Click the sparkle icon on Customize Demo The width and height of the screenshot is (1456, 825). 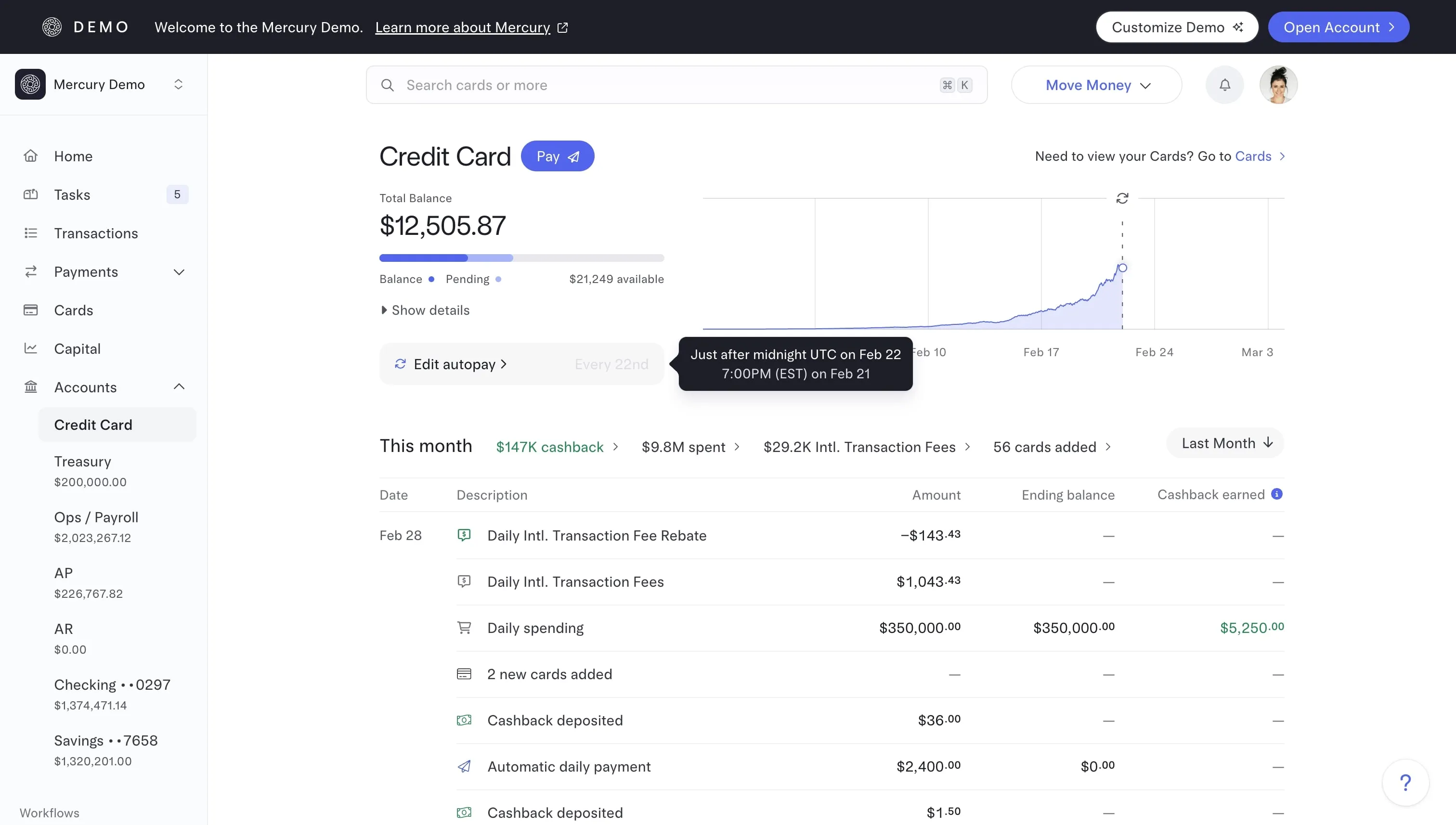click(x=1238, y=26)
